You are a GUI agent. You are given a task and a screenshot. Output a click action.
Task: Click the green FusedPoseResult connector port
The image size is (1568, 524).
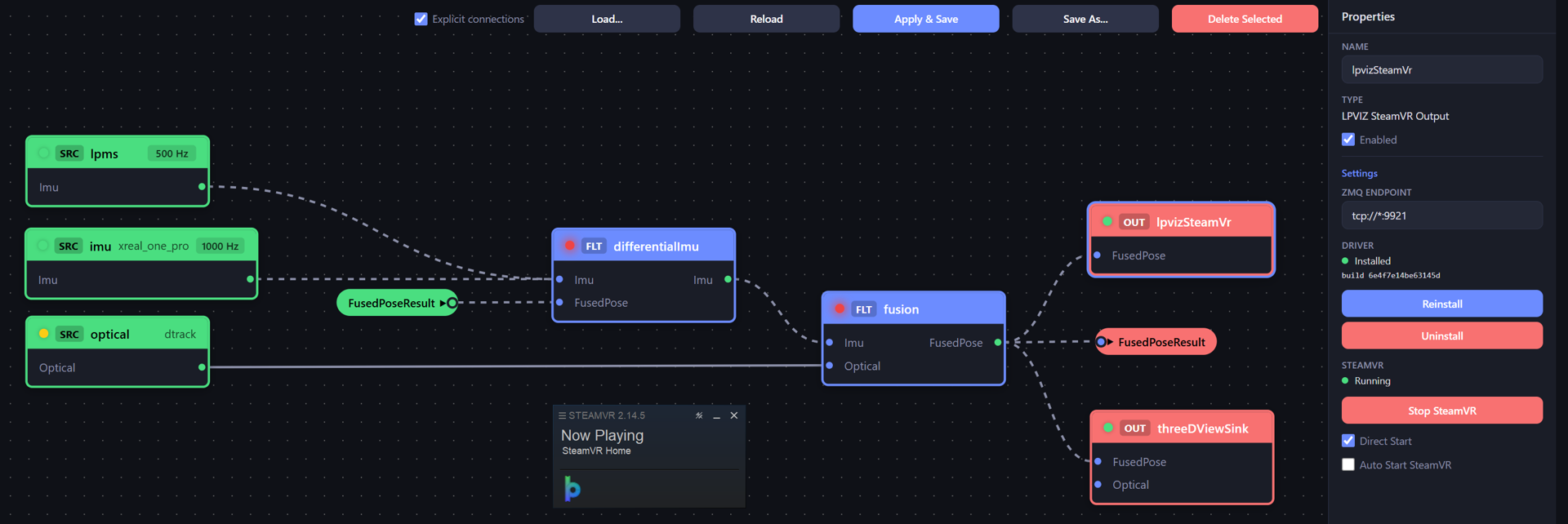[452, 303]
